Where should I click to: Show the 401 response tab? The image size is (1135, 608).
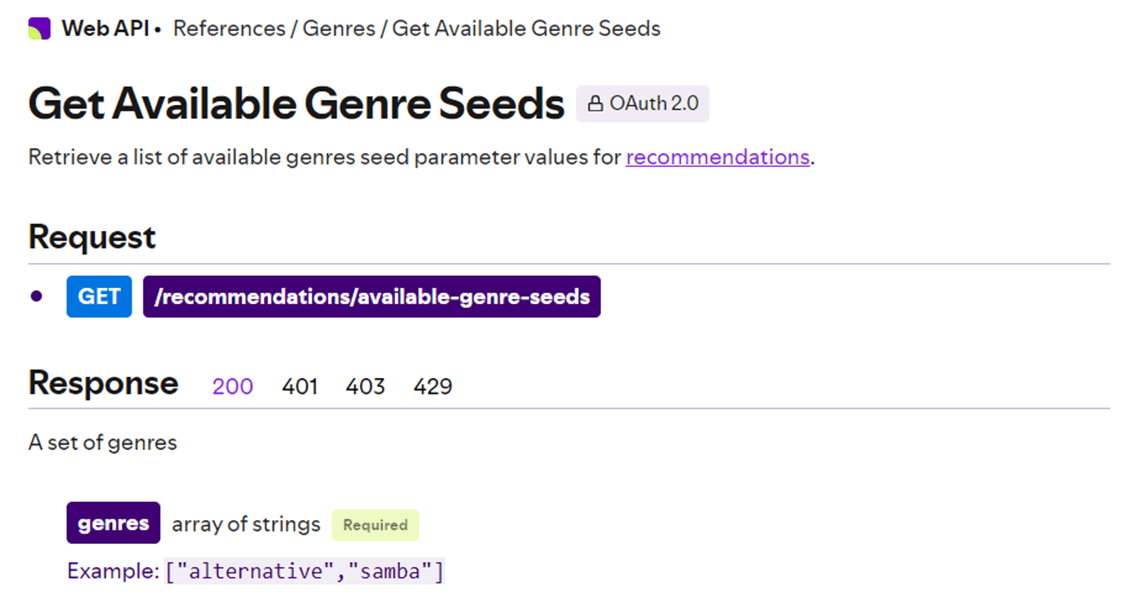pyautogui.click(x=299, y=386)
